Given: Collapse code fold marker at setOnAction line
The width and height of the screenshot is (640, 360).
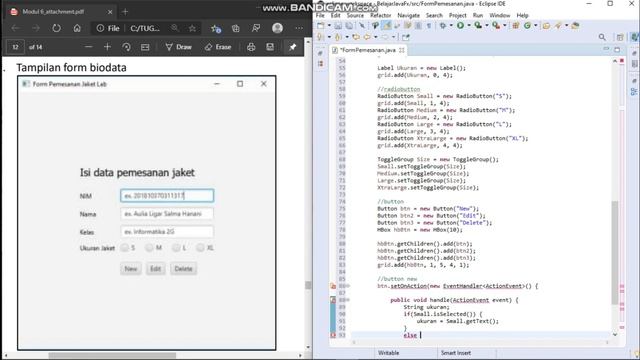Looking at the screenshot, I should pos(347,286).
